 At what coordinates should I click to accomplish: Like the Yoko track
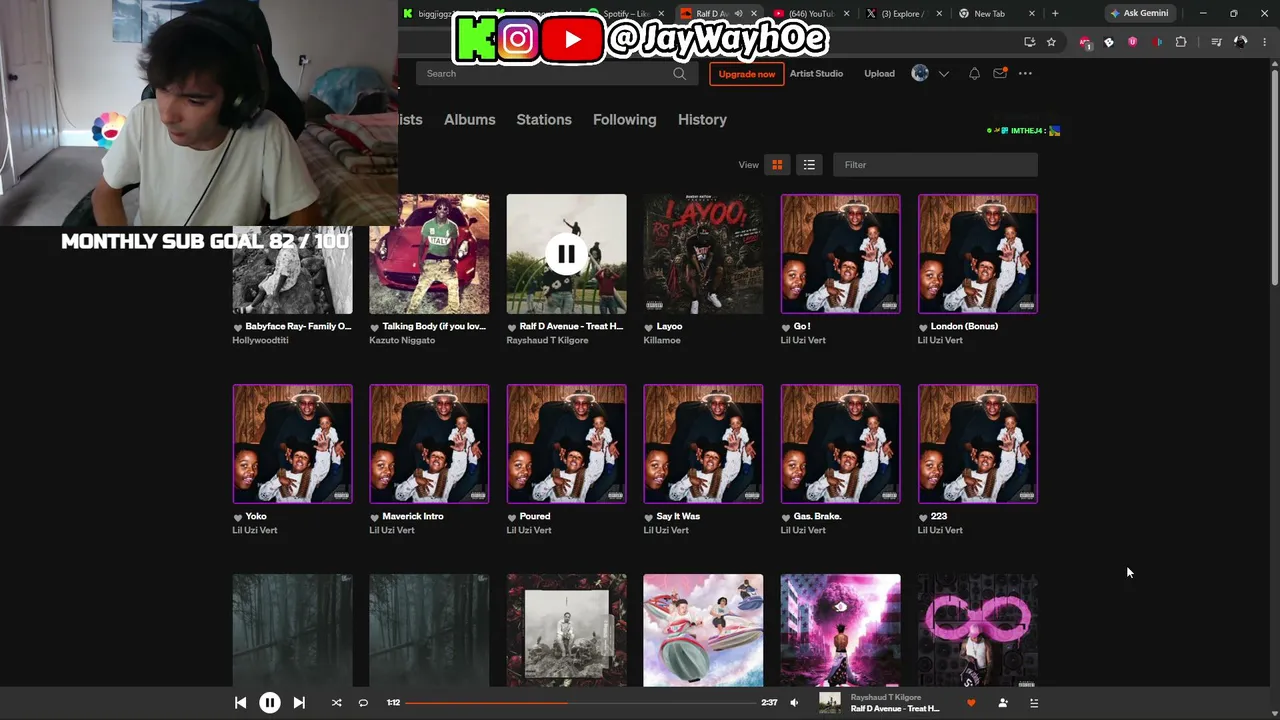pos(238,517)
